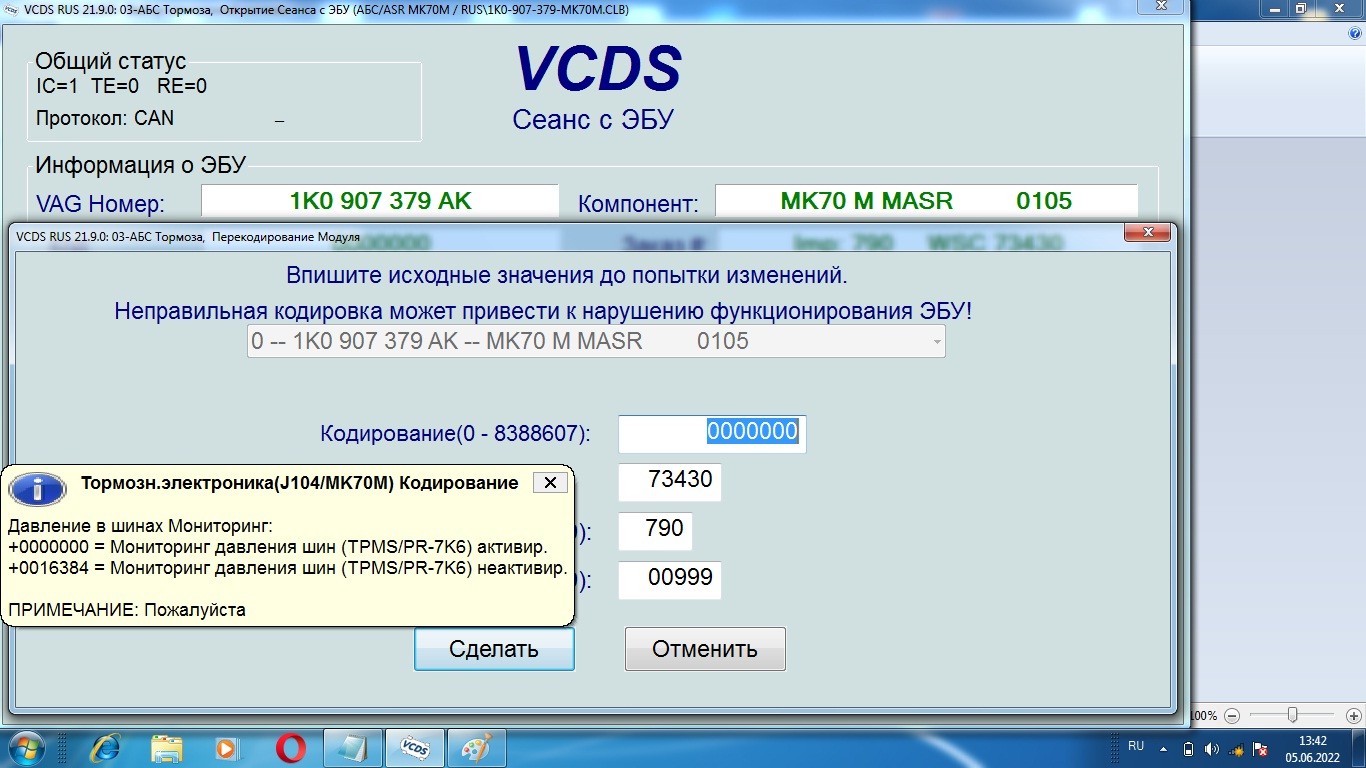Switch to Paint in the taskbar
This screenshot has width=1366, height=768.
pyautogui.click(x=477, y=747)
